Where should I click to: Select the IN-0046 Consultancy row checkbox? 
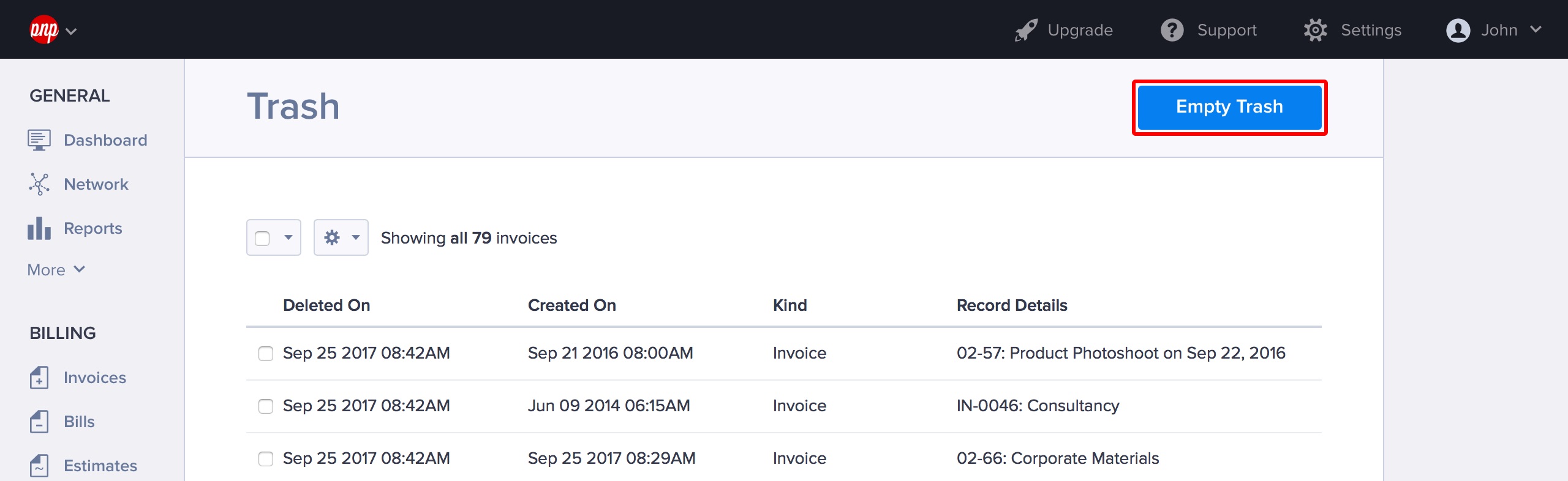(x=266, y=406)
